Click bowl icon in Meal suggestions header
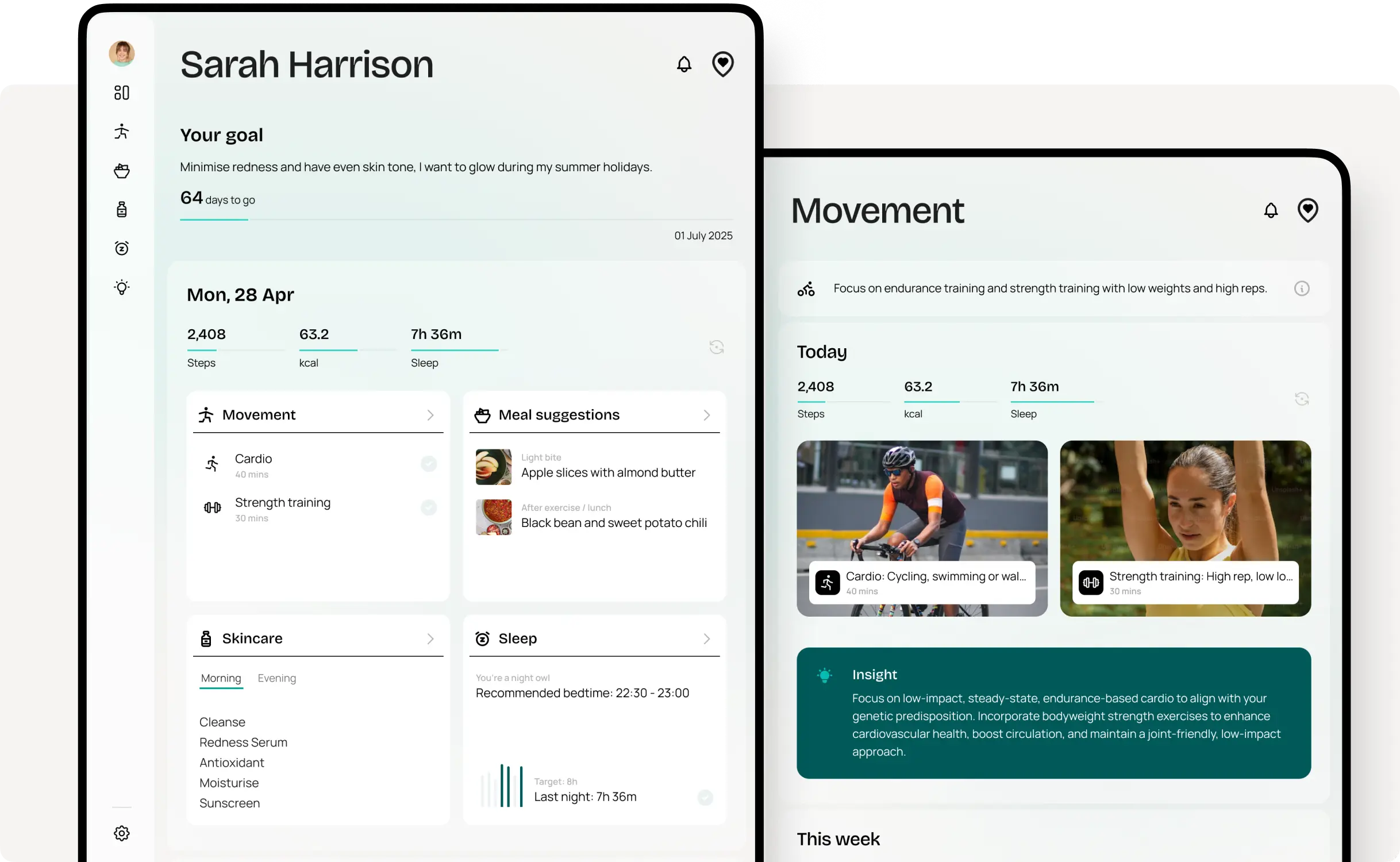Image resolution: width=1400 pixels, height=862 pixels. [x=483, y=415]
